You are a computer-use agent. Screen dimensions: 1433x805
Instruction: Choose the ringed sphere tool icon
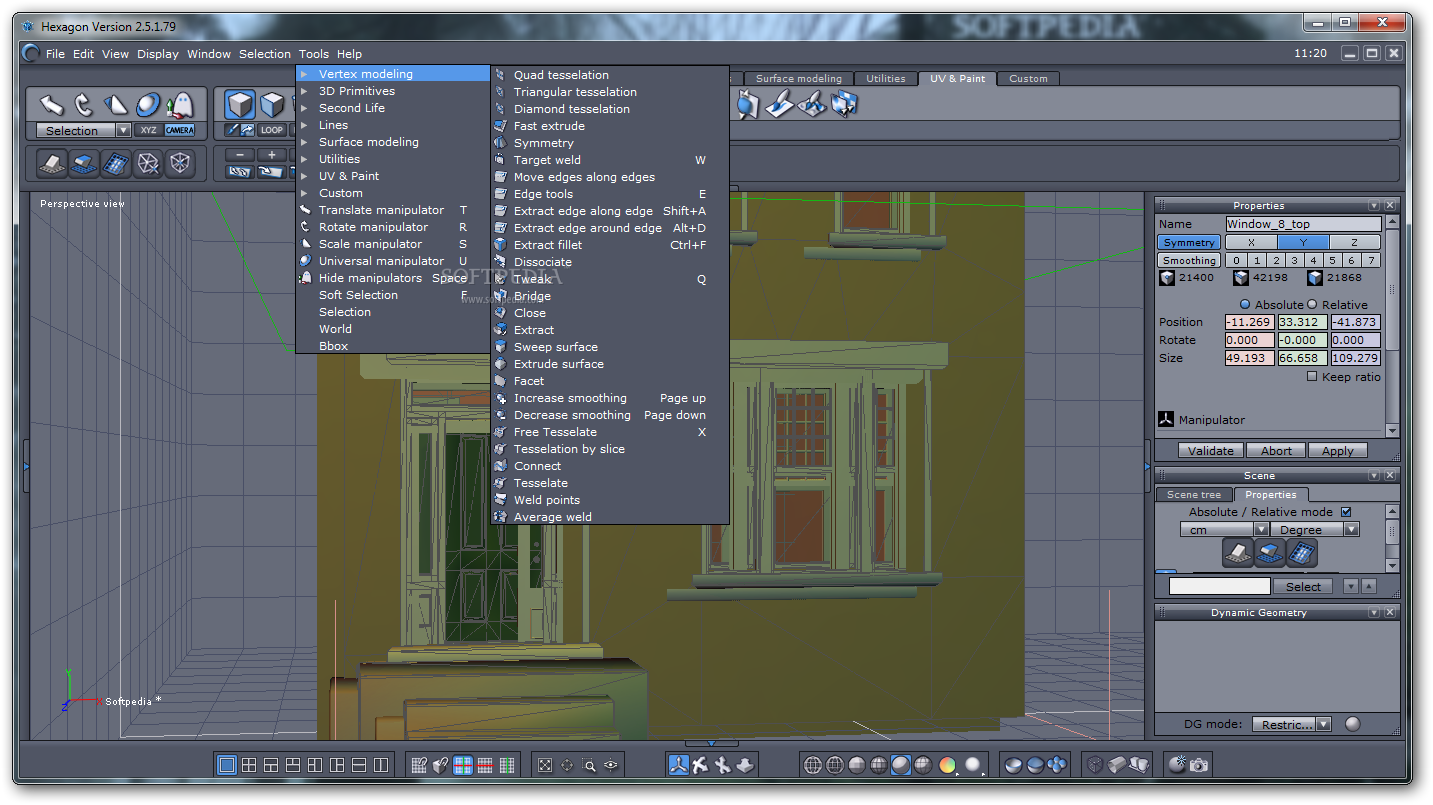[x=148, y=104]
